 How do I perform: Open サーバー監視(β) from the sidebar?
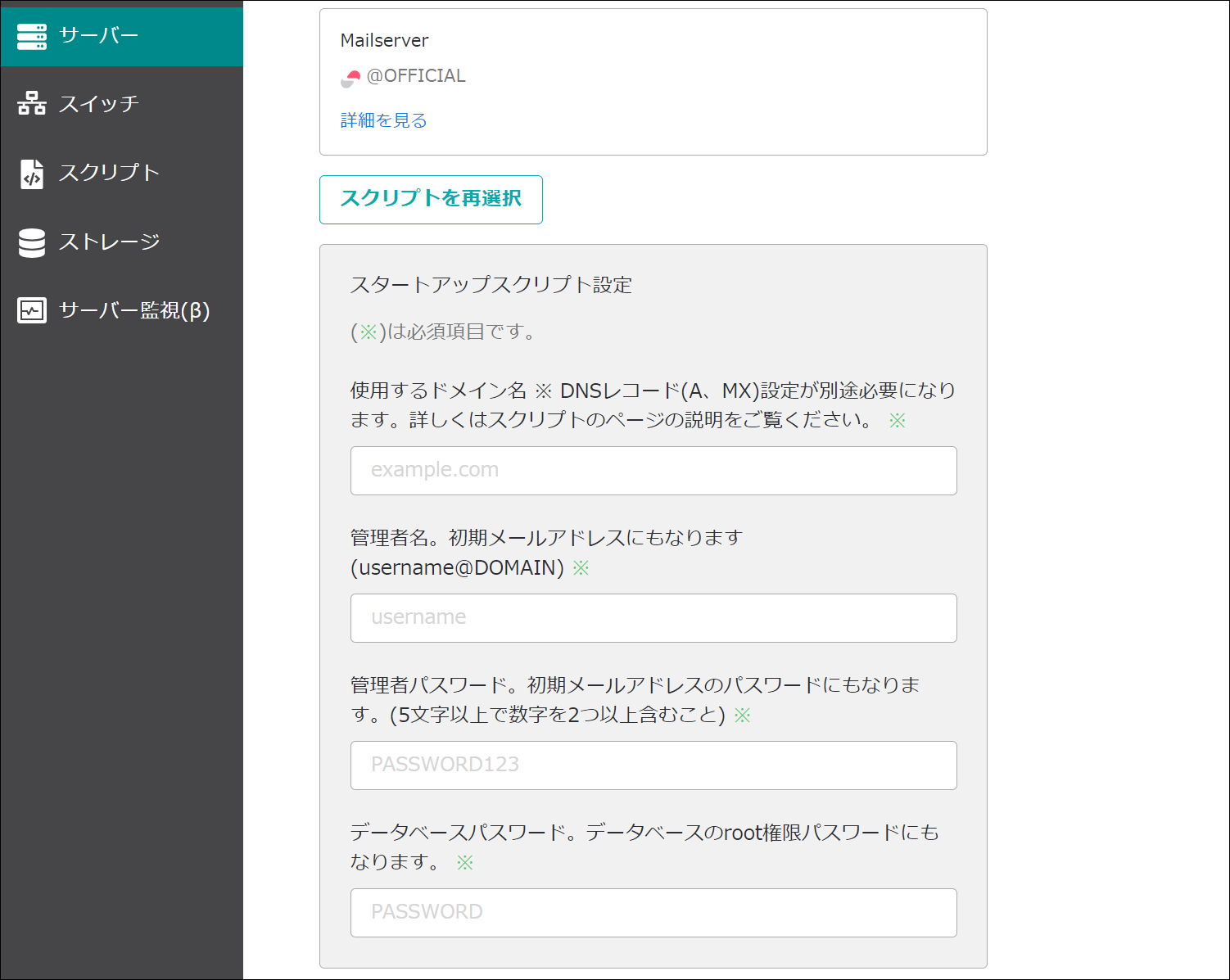tap(134, 311)
